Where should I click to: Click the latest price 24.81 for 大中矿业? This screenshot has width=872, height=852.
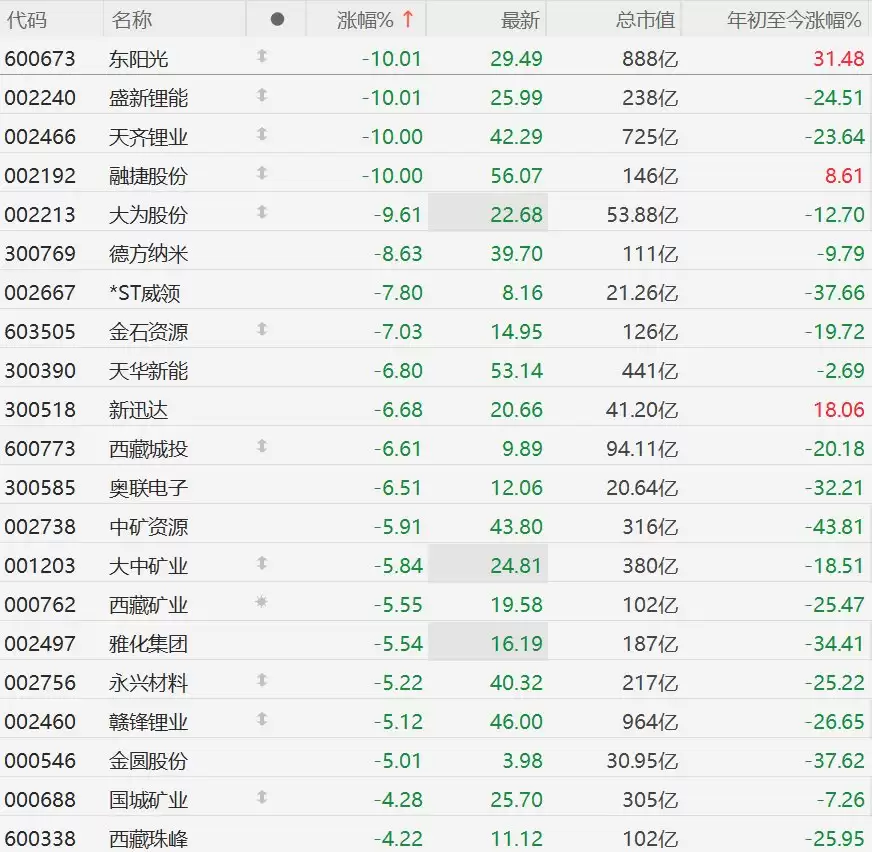pyautogui.click(x=516, y=566)
